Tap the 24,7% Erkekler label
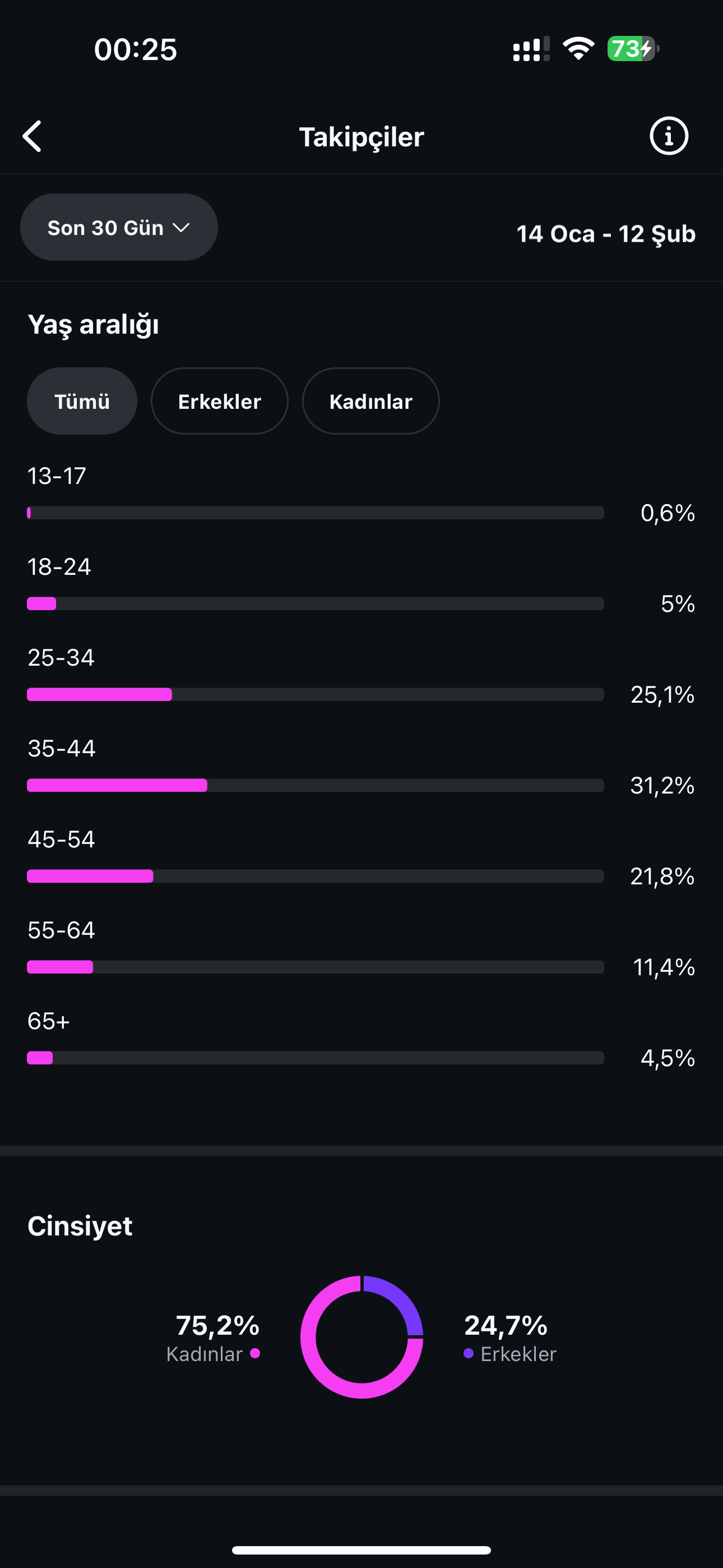Viewport: 723px width, 1568px height. coord(510,1338)
